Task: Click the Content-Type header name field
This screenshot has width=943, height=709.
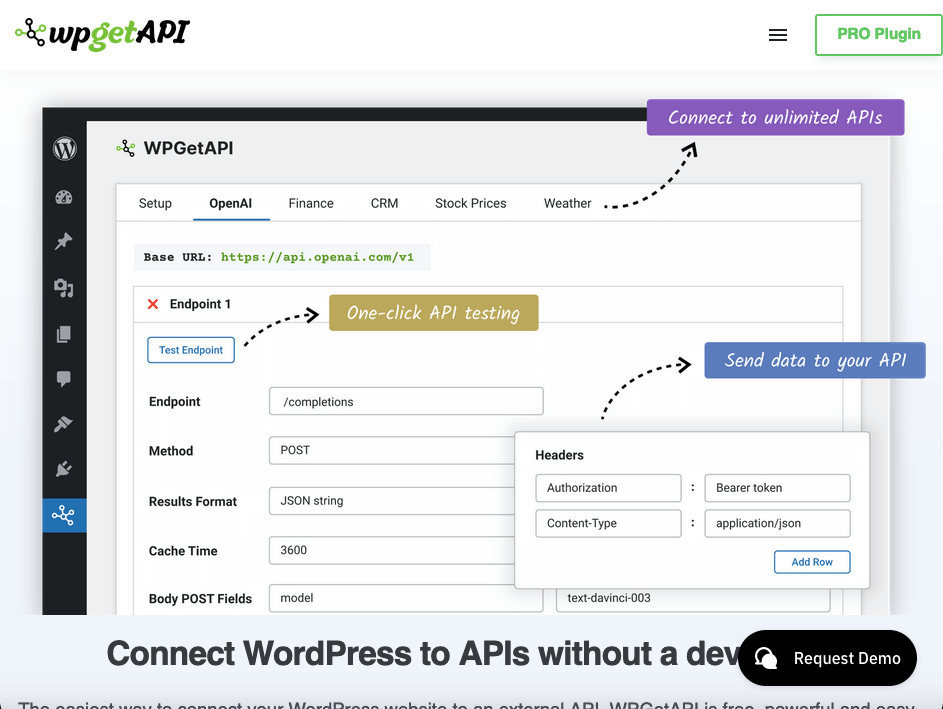Action: (608, 523)
